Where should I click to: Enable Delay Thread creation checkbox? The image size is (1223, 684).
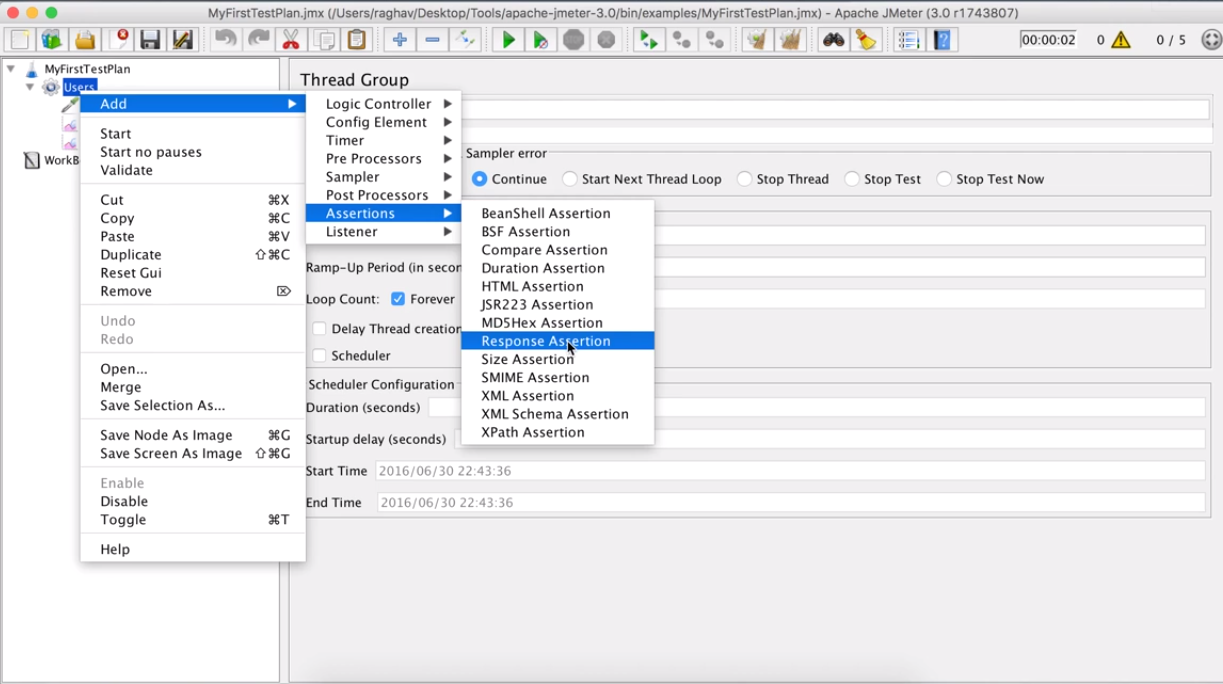click(x=319, y=328)
